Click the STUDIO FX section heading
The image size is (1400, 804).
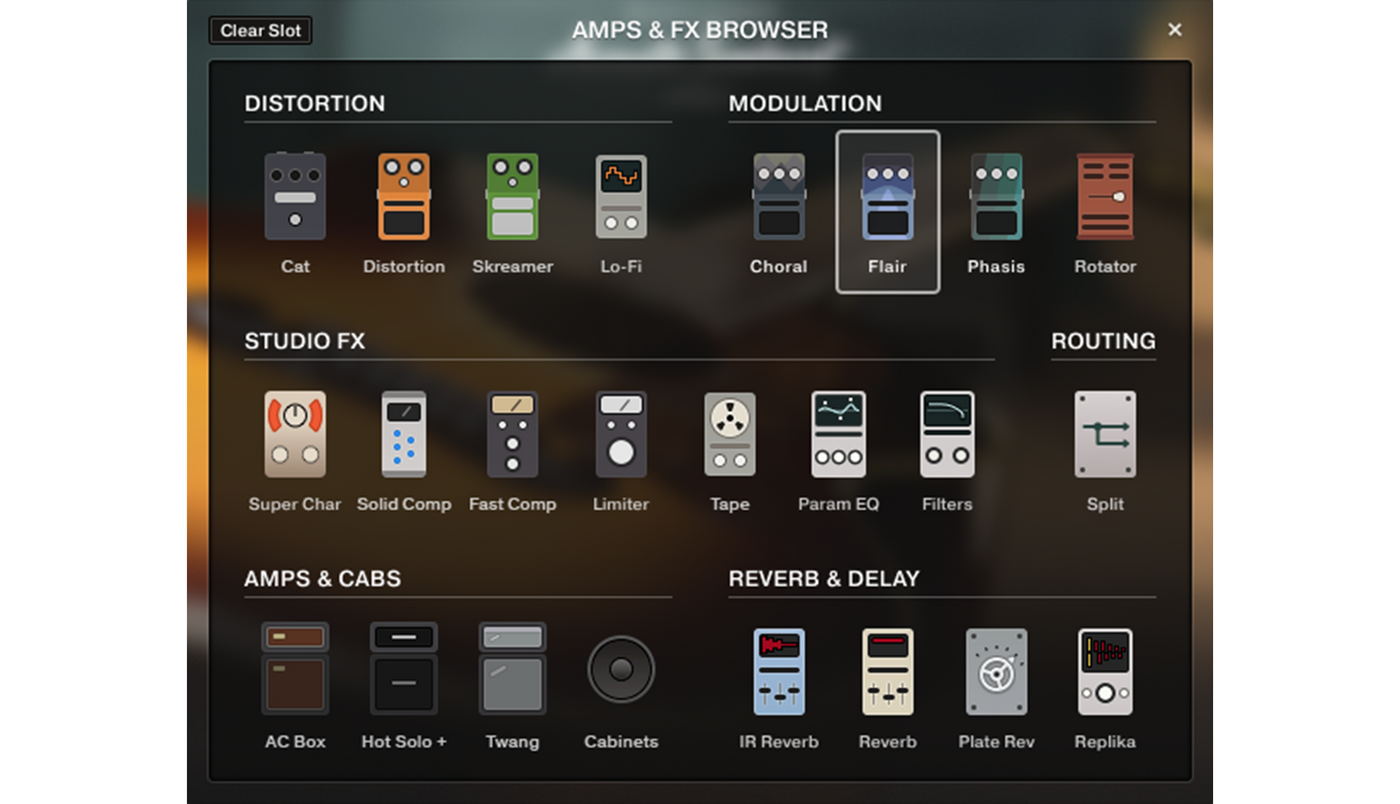[x=305, y=341]
